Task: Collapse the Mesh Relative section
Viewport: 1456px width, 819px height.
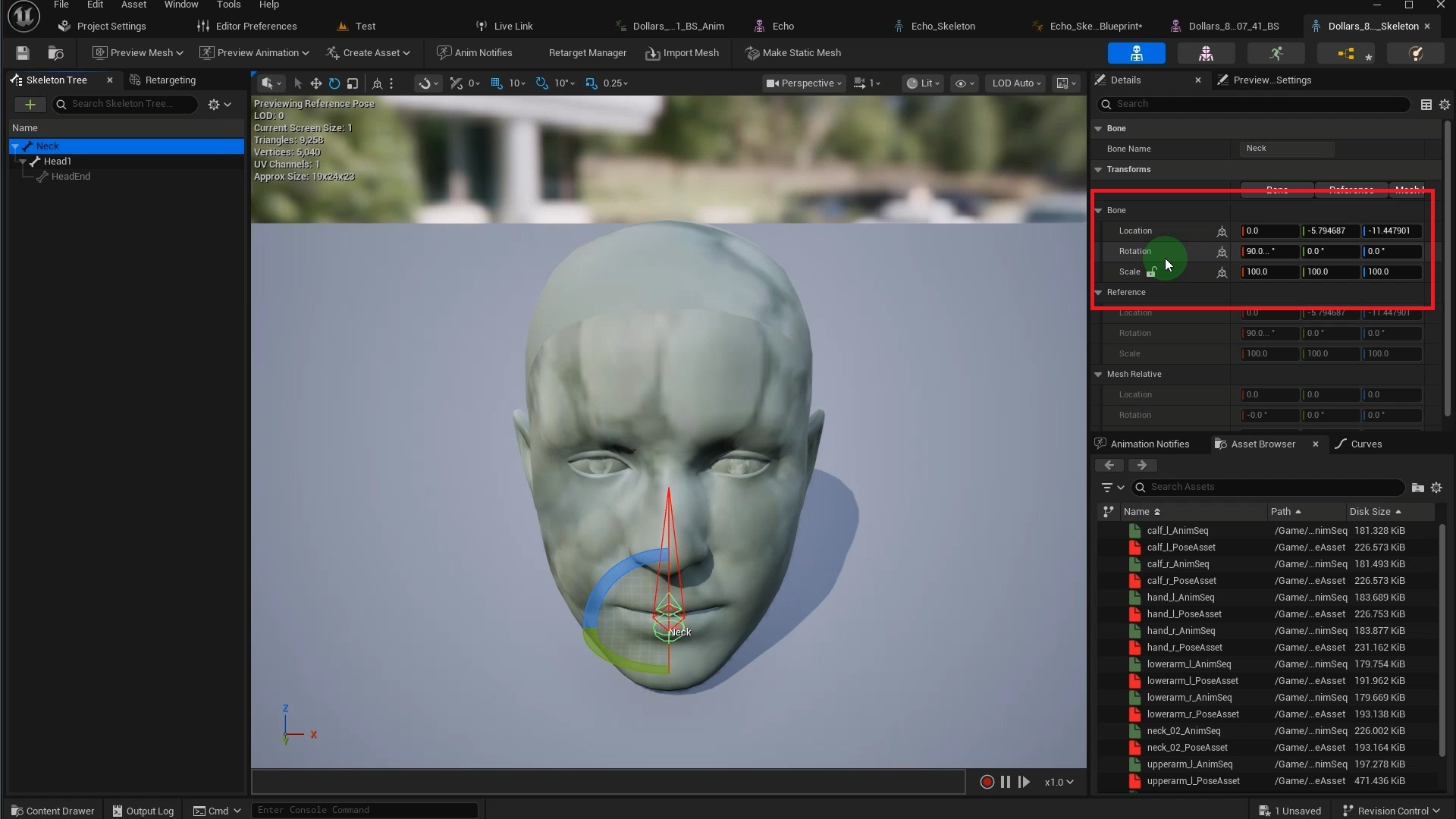Action: click(1098, 375)
